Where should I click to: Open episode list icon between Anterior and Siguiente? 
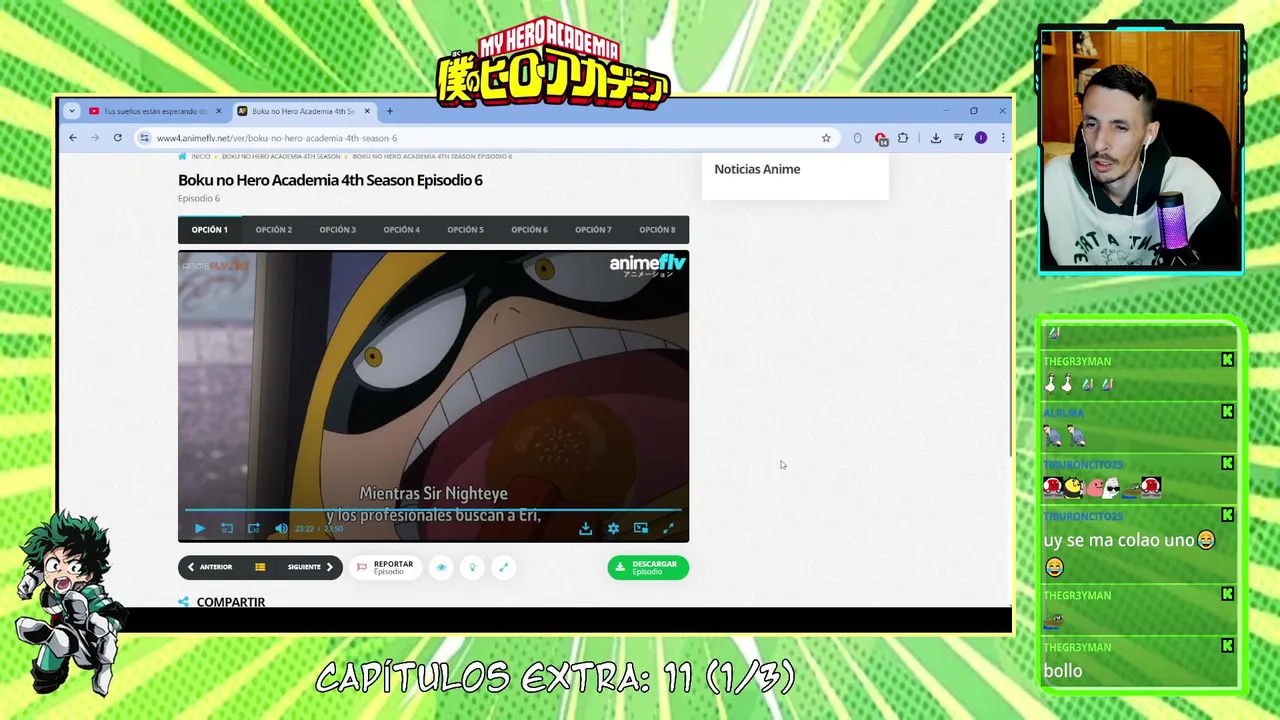pyautogui.click(x=260, y=567)
